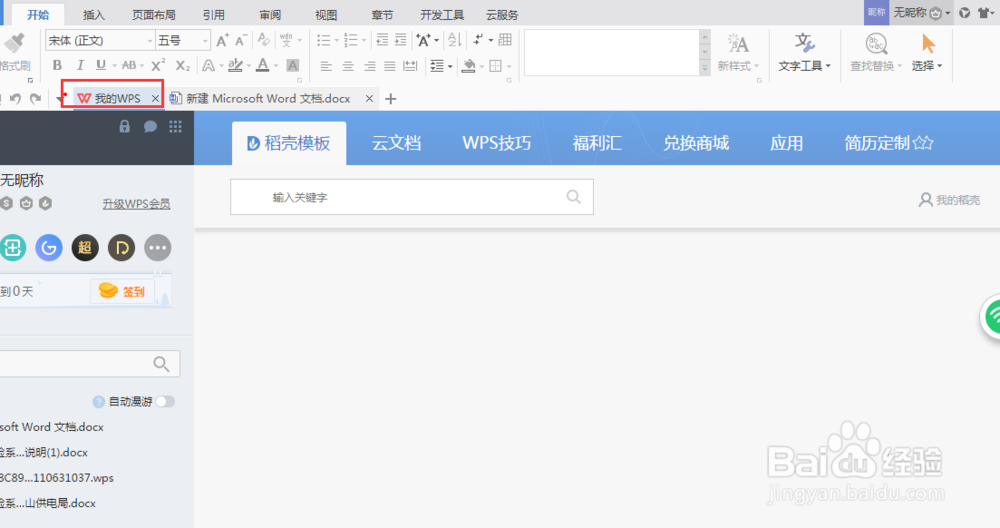
Task: Close the 我的WPS tab
Action: click(x=155, y=98)
